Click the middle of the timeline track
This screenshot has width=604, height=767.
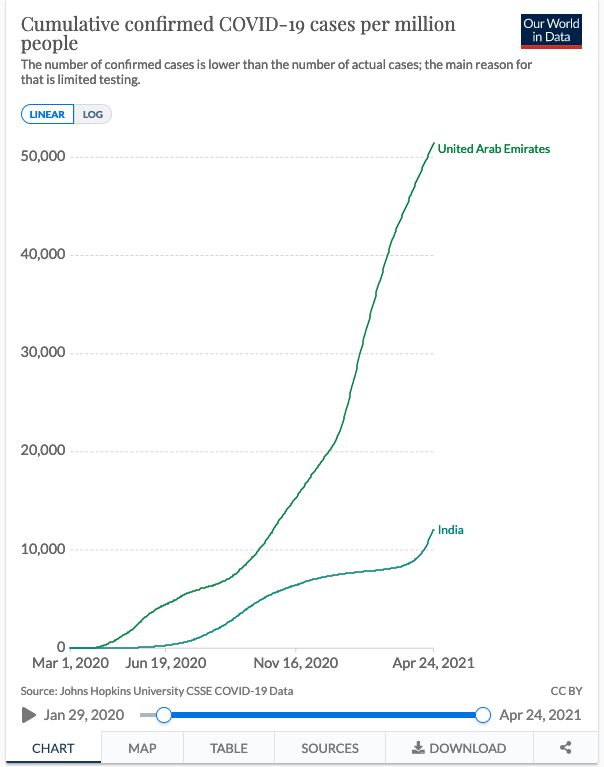click(x=323, y=715)
